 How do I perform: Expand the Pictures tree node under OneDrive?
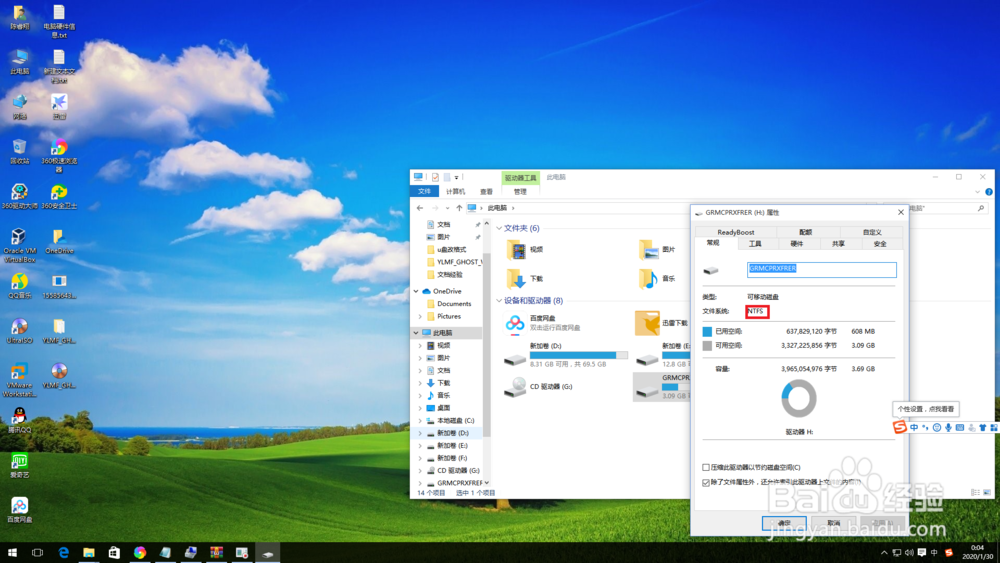pos(420,316)
